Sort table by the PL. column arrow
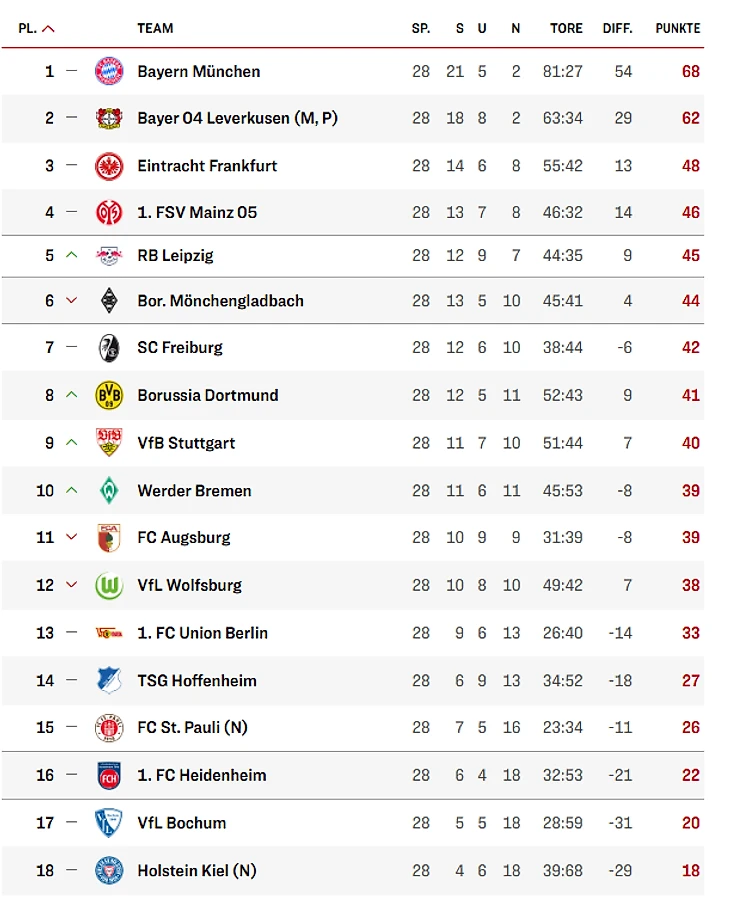This screenshot has width=730, height=897. coord(49,29)
